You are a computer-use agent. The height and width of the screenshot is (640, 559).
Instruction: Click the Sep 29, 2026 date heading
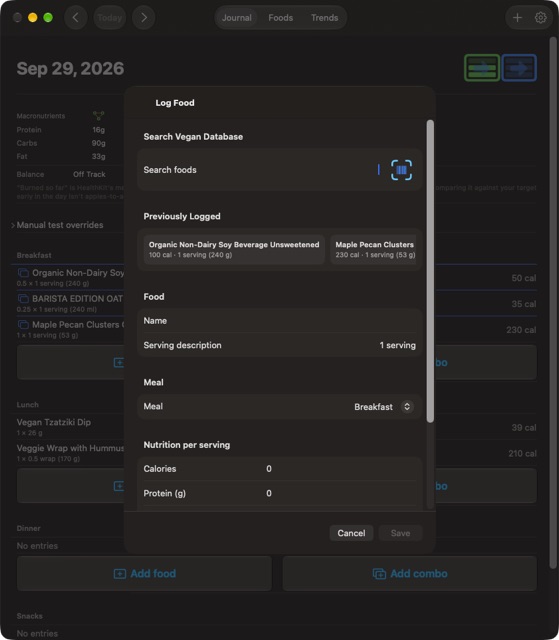[70, 69]
